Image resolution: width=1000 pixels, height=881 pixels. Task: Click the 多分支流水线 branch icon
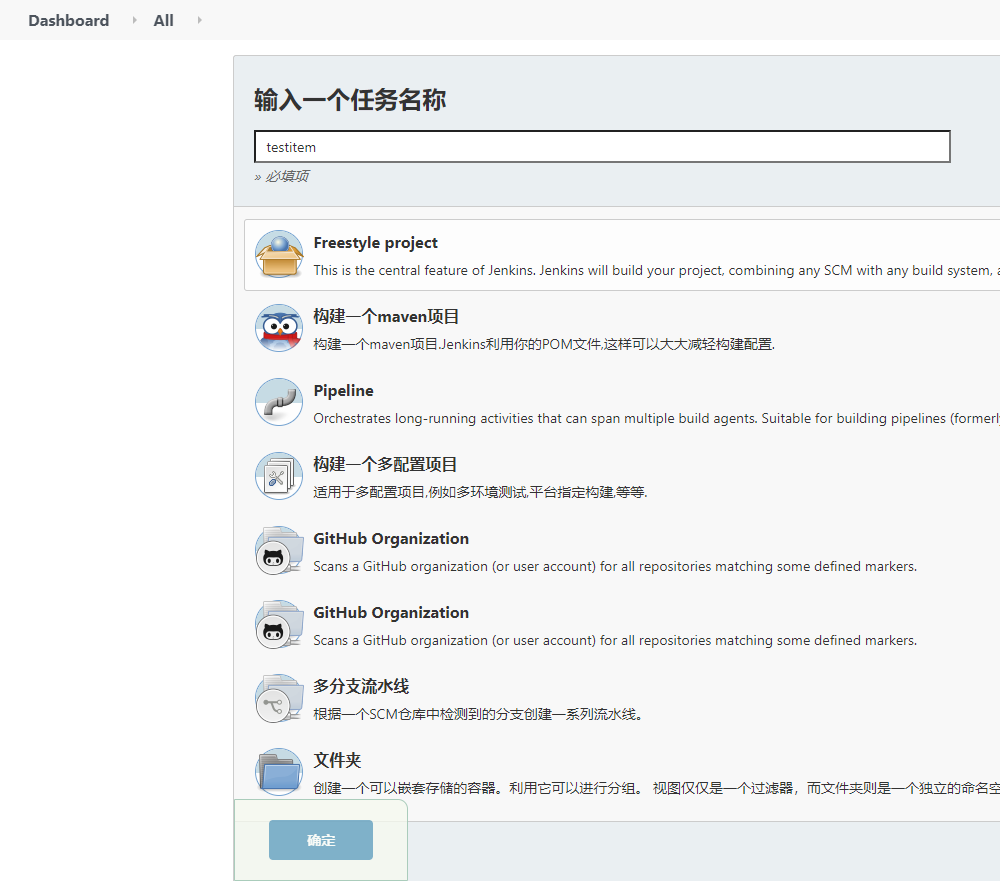pyautogui.click(x=279, y=699)
